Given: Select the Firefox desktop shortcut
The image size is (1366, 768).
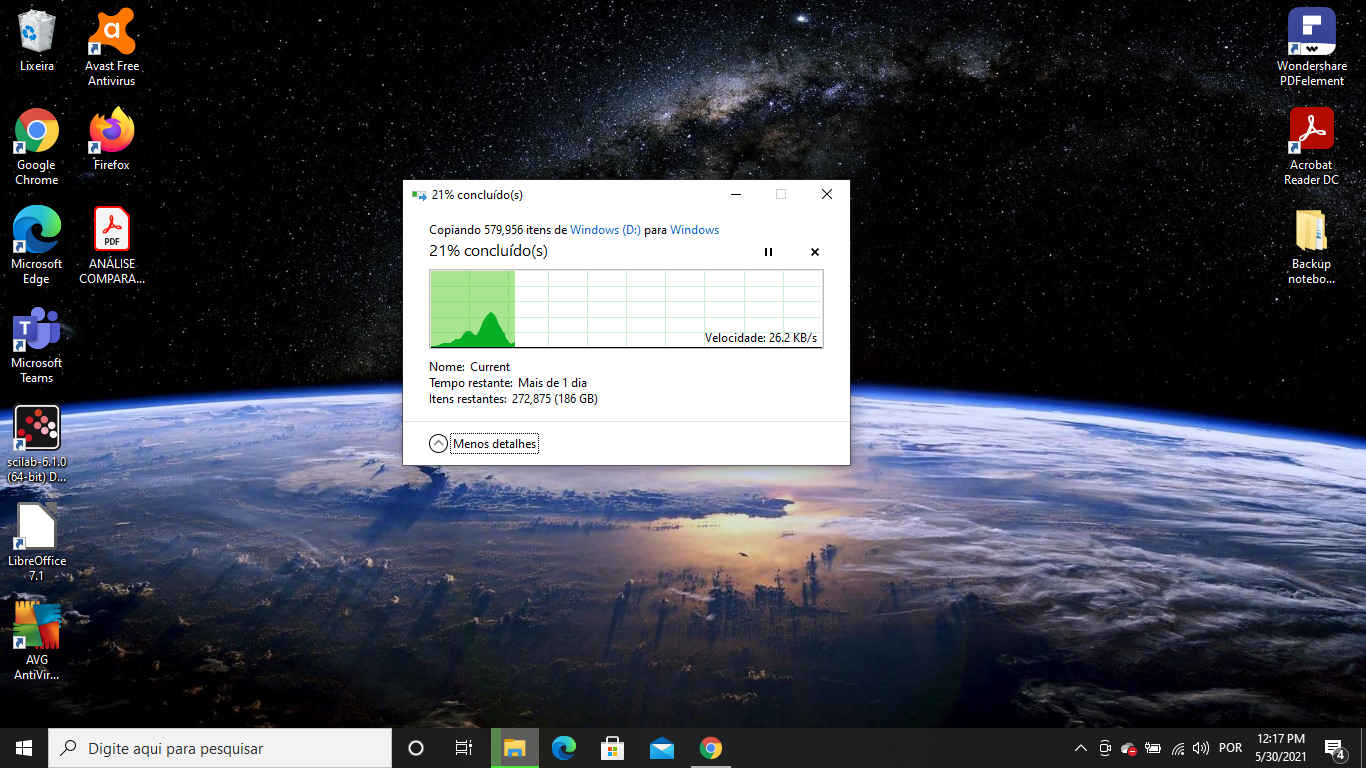Looking at the screenshot, I should click(112, 139).
